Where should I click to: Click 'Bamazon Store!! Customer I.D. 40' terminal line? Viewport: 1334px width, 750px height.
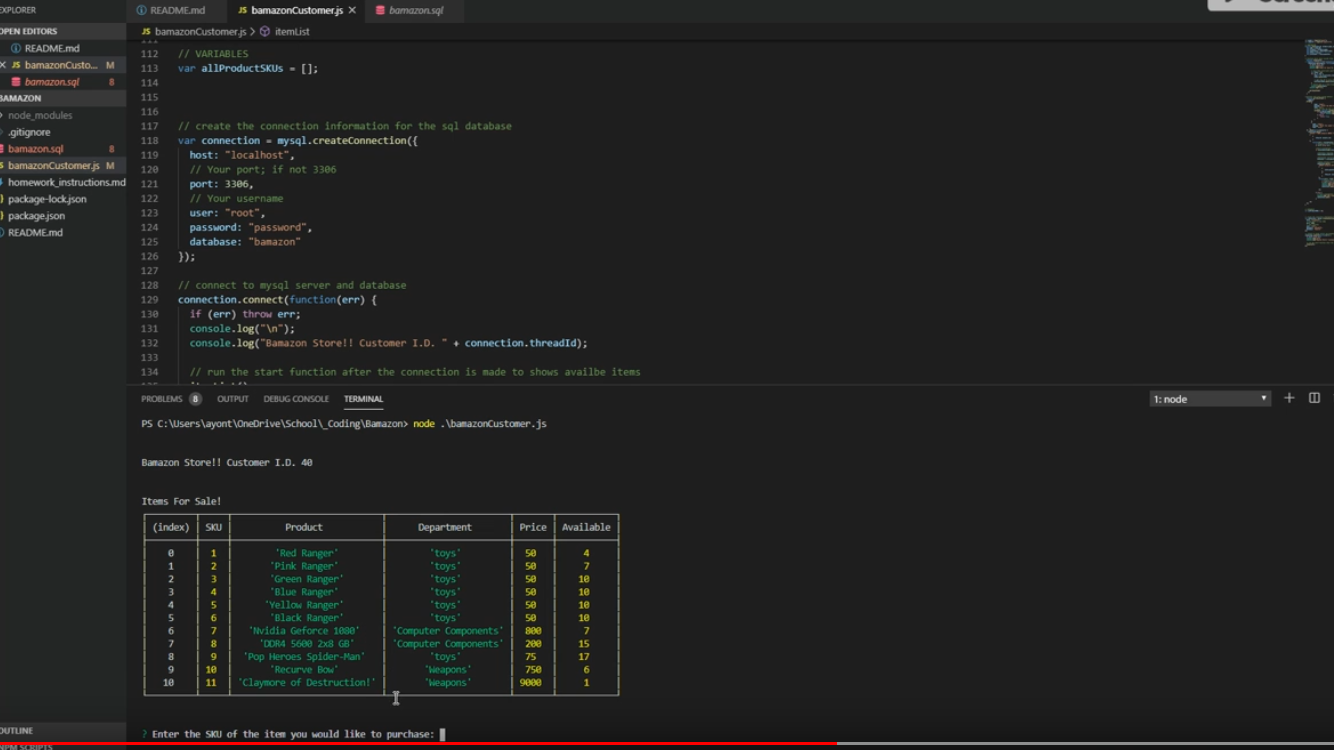point(227,463)
